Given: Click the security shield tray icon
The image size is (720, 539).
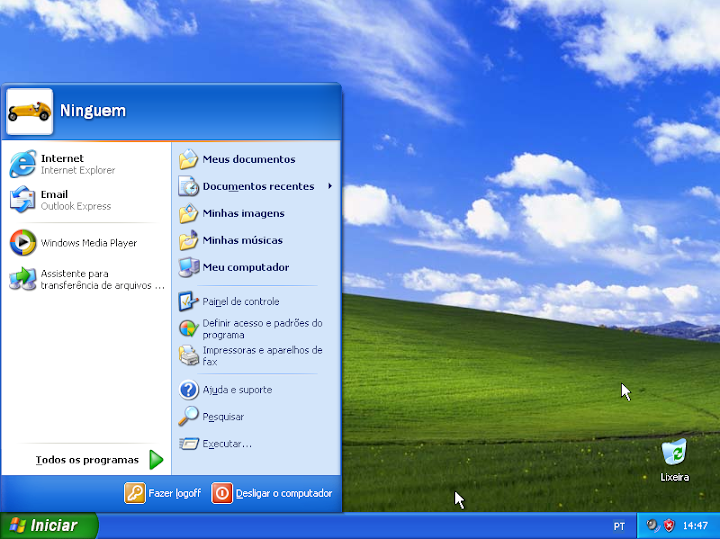Looking at the screenshot, I should tap(669, 525).
